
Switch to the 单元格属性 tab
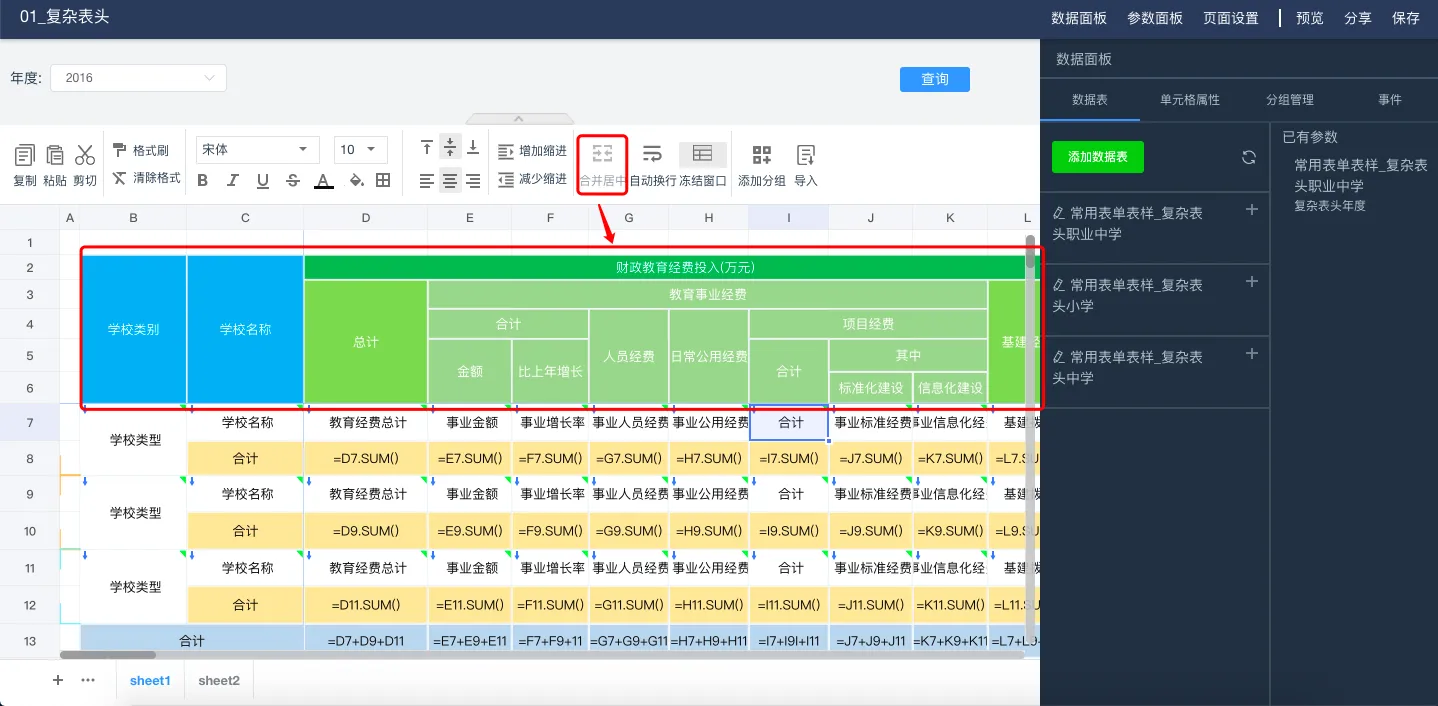[1190, 100]
